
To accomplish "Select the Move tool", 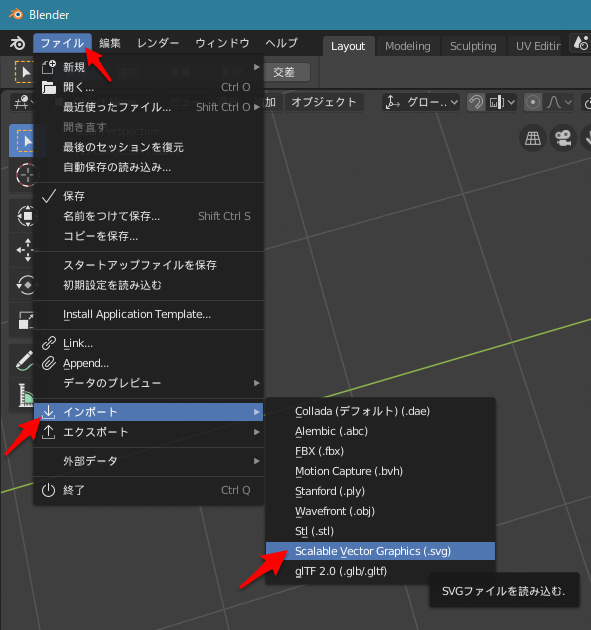I will 25,250.
